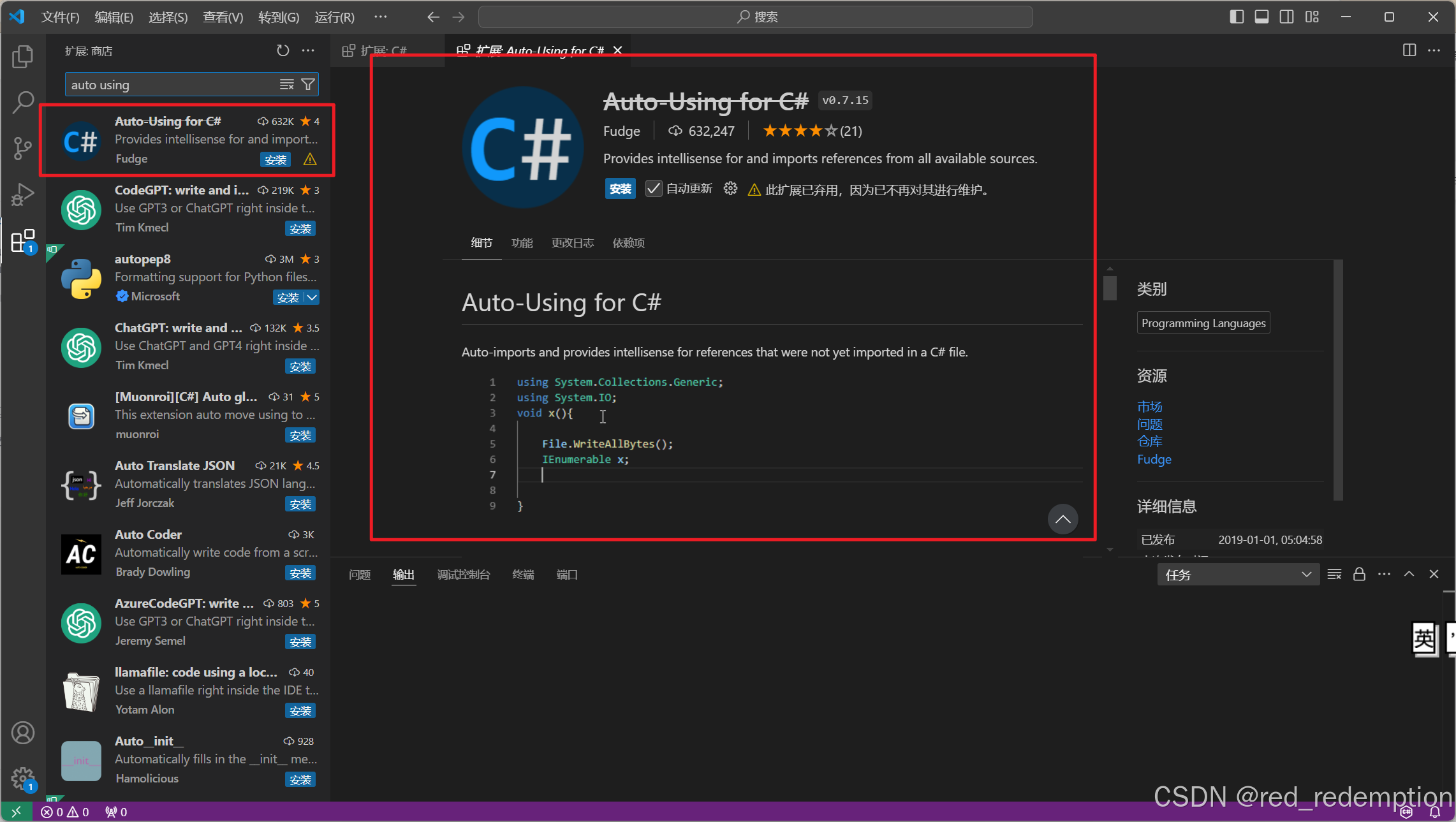The image size is (1456, 822).
Task: Select the Auto__init__ extension entry
Action: pyautogui.click(x=188, y=760)
